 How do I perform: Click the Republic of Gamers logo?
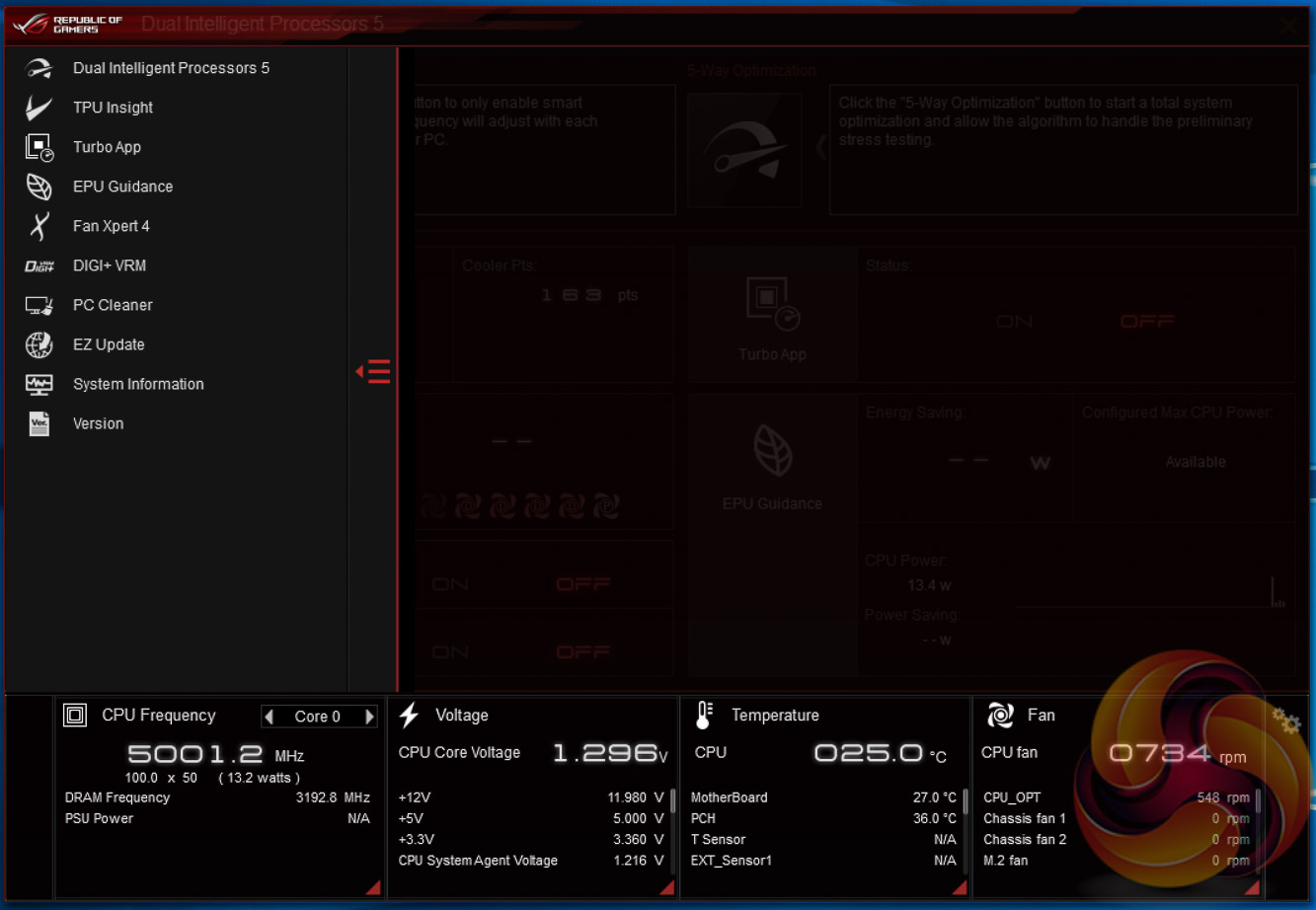(68, 24)
